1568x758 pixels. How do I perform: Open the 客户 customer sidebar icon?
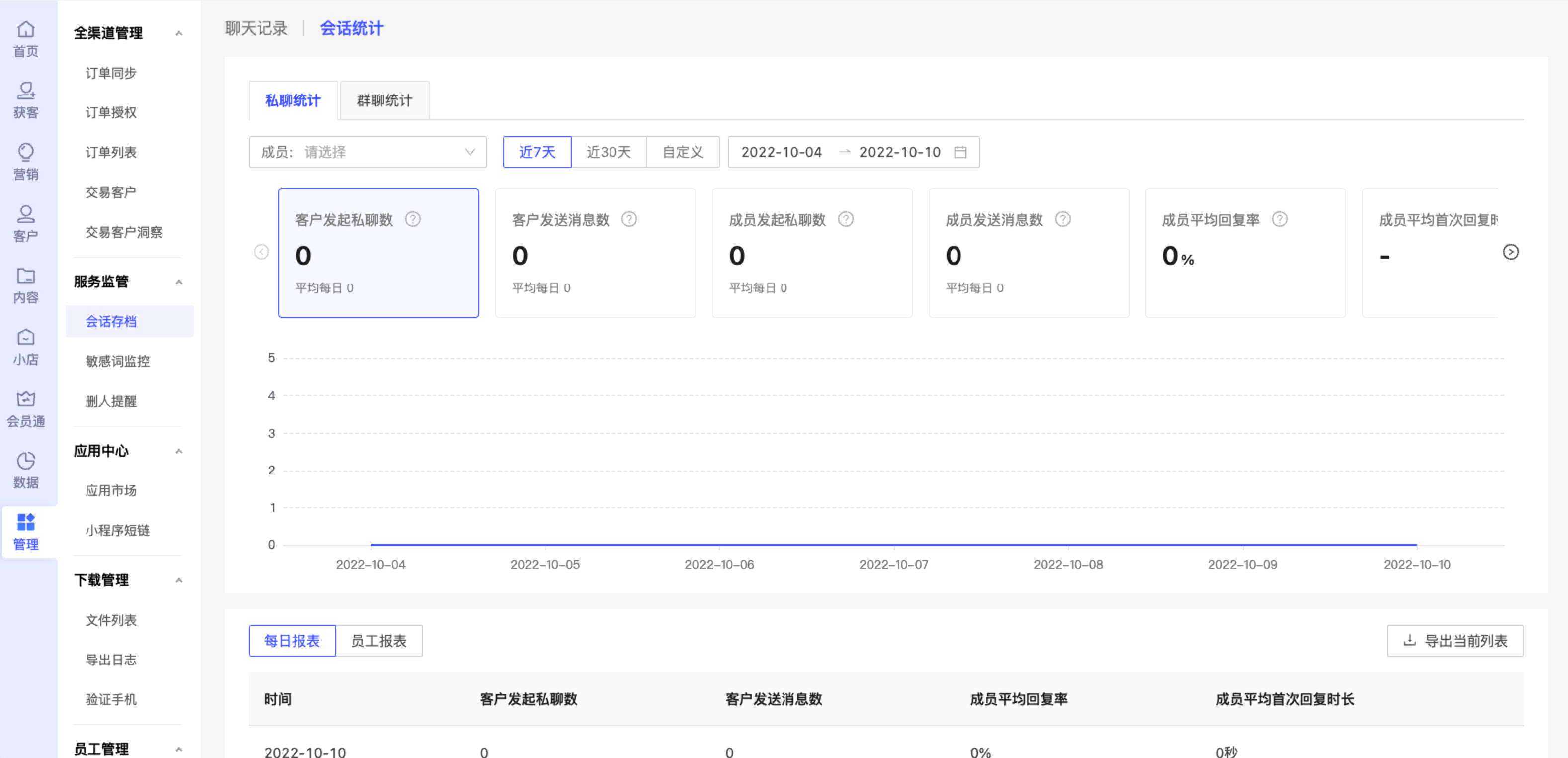pyautogui.click(x=25, y=223)
